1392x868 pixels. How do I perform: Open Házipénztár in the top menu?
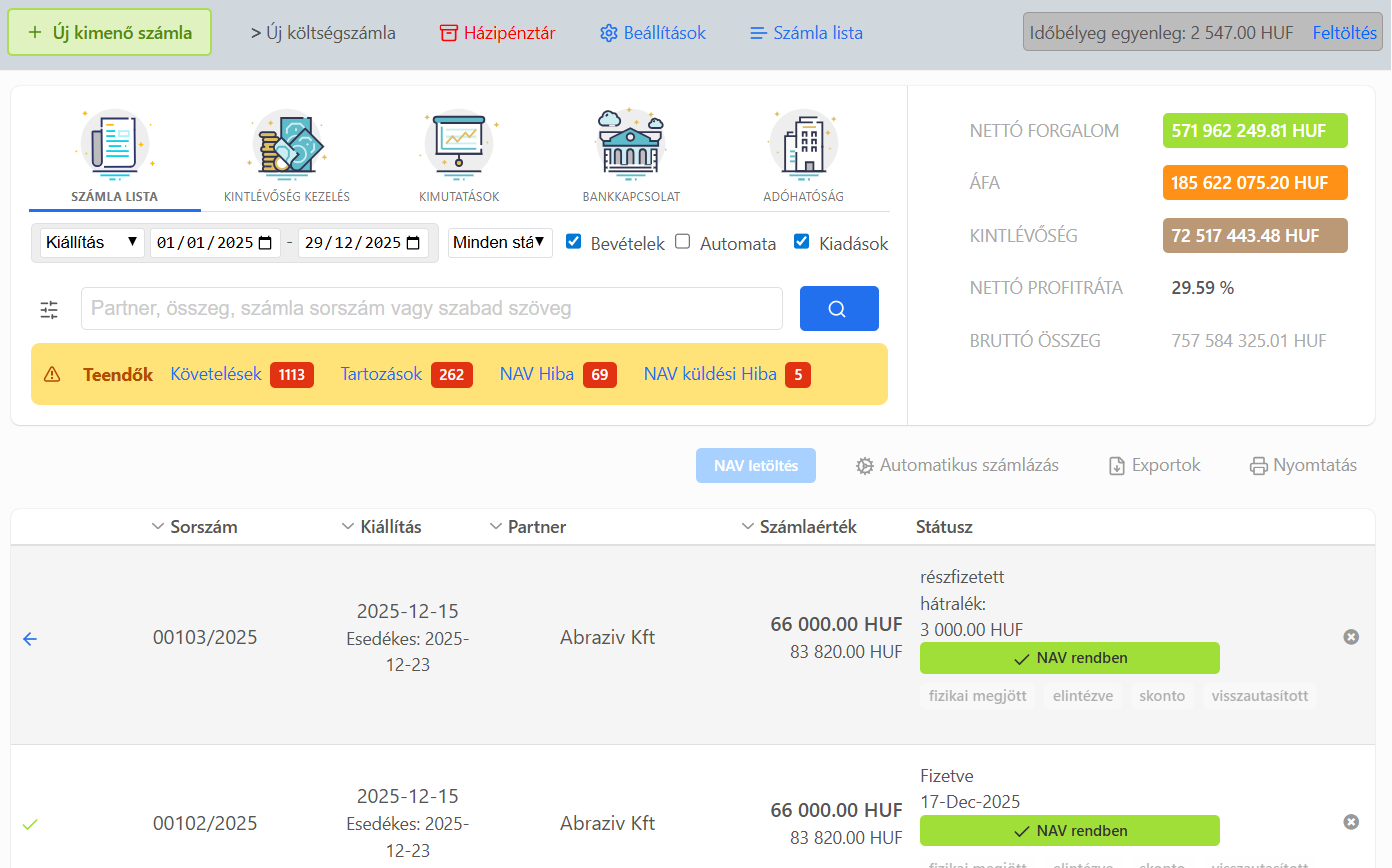pyautogui.click(x=497, y=33)
